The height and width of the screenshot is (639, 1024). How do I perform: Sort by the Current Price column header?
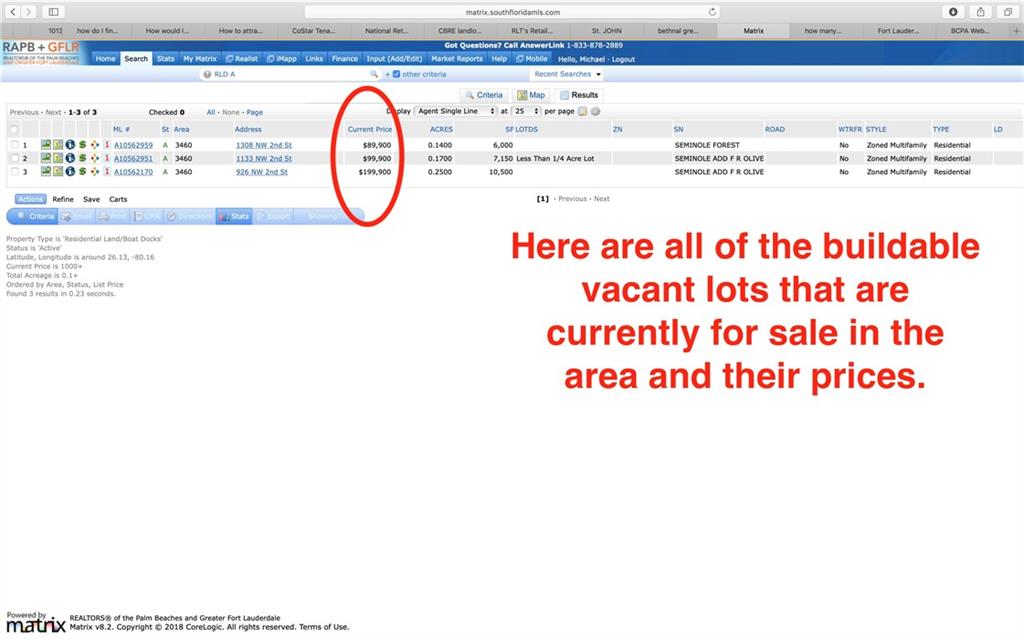click(369, 130)
